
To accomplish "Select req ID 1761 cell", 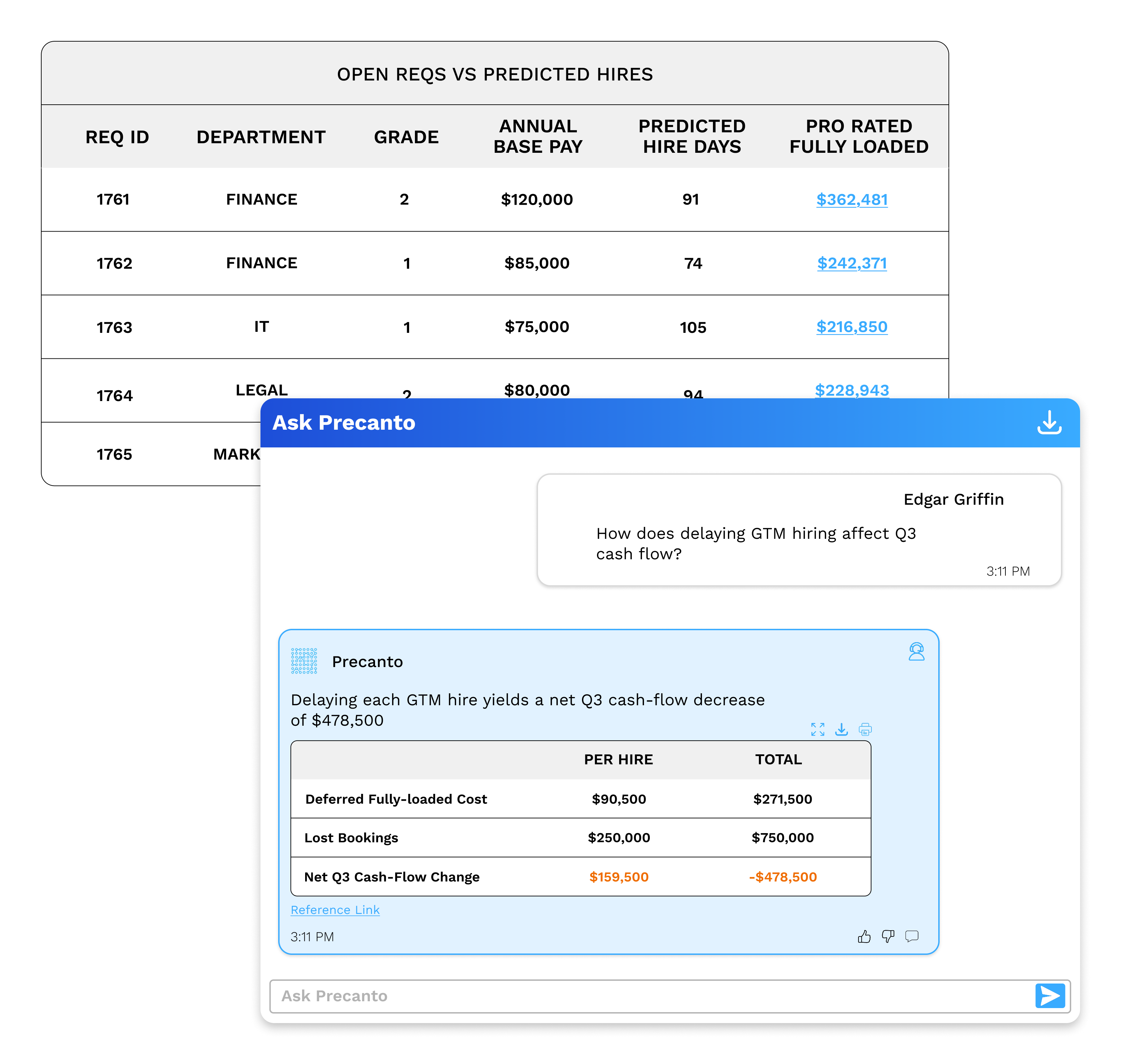I will pos(114,199).
